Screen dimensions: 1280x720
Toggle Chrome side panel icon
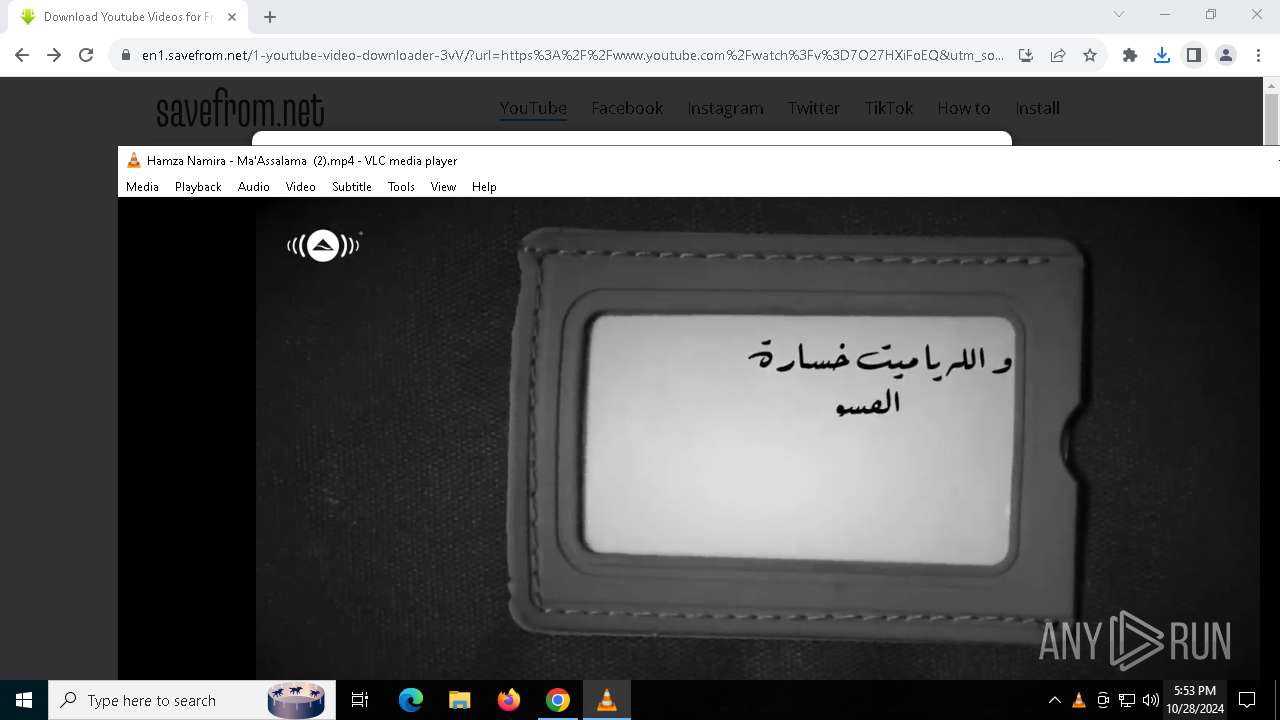point(1194,56)
